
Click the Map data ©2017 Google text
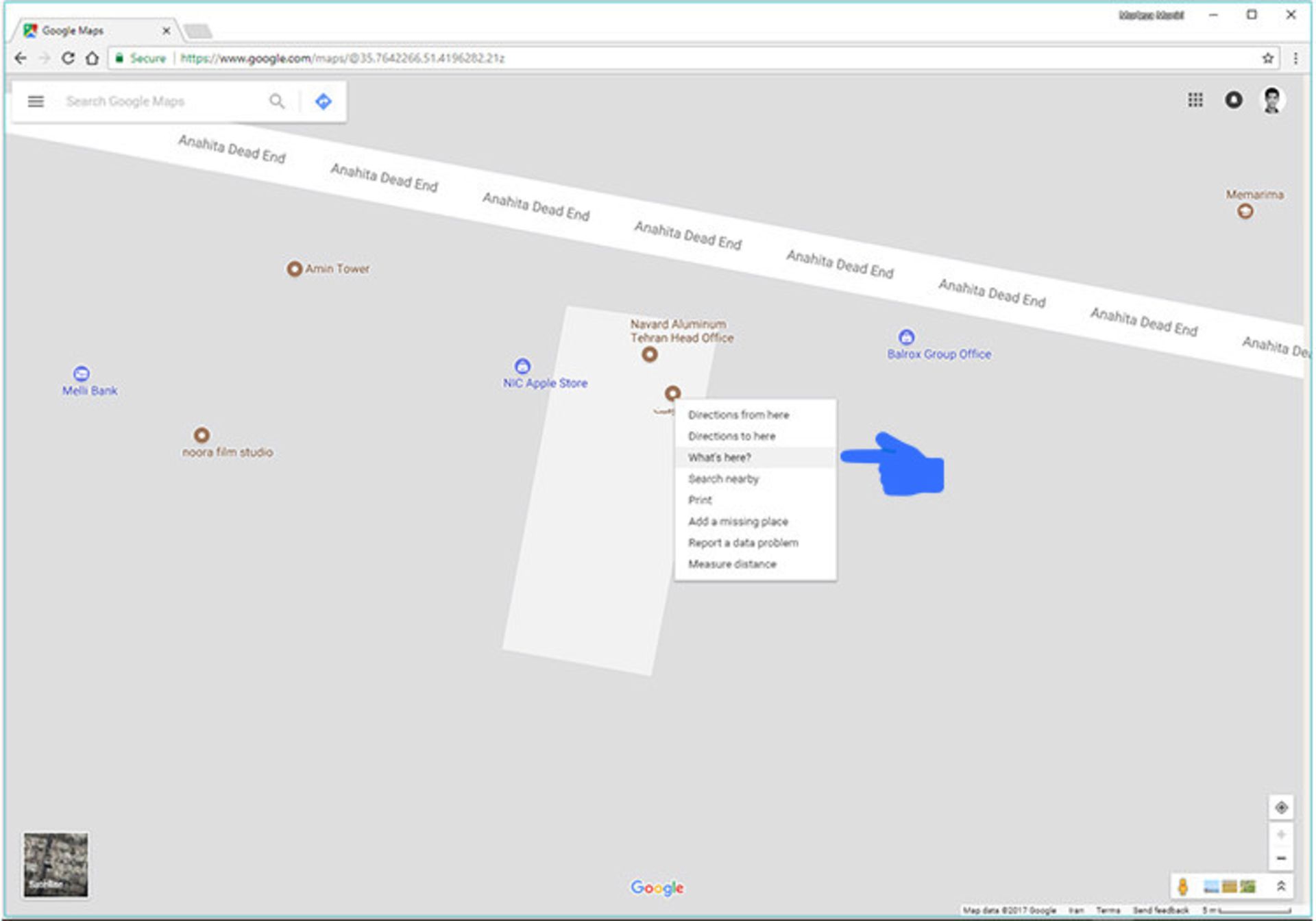(x=1009, y=910)
